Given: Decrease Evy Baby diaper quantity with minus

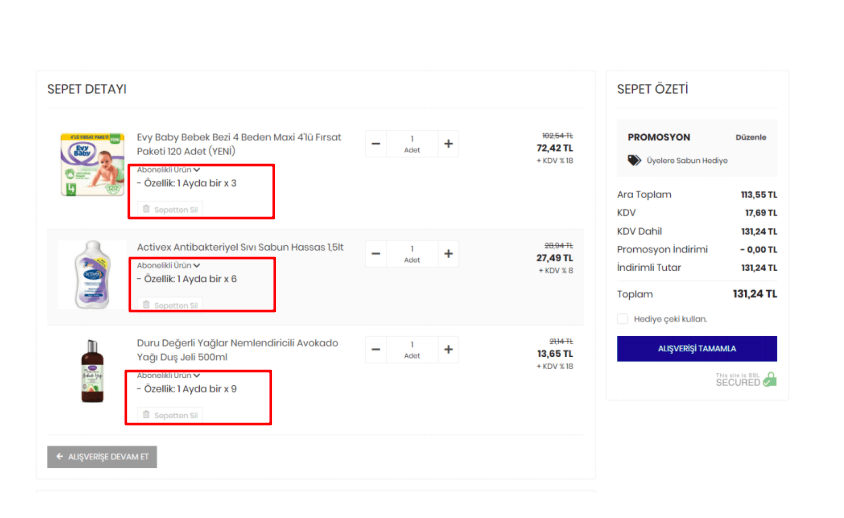Looking at the screenshot, I should coord(376,144).
